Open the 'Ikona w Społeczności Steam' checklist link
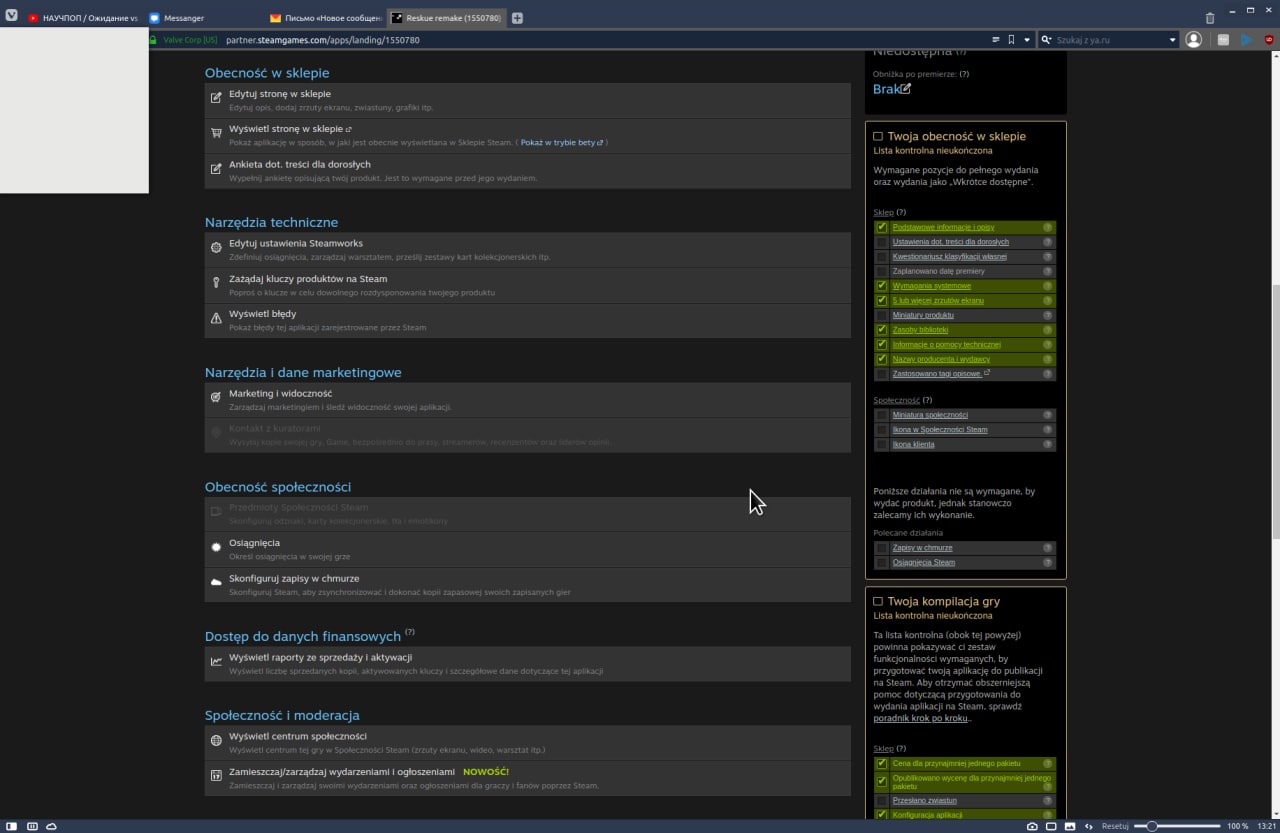This screenshot has width=1280, height=833. pyautogui.click(x=940, y=430)
